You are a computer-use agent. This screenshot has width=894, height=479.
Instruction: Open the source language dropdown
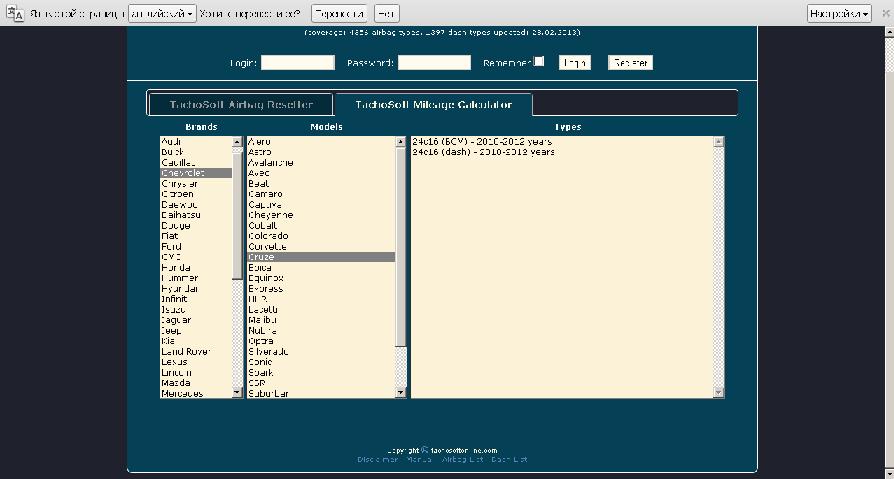coord(162,14)
